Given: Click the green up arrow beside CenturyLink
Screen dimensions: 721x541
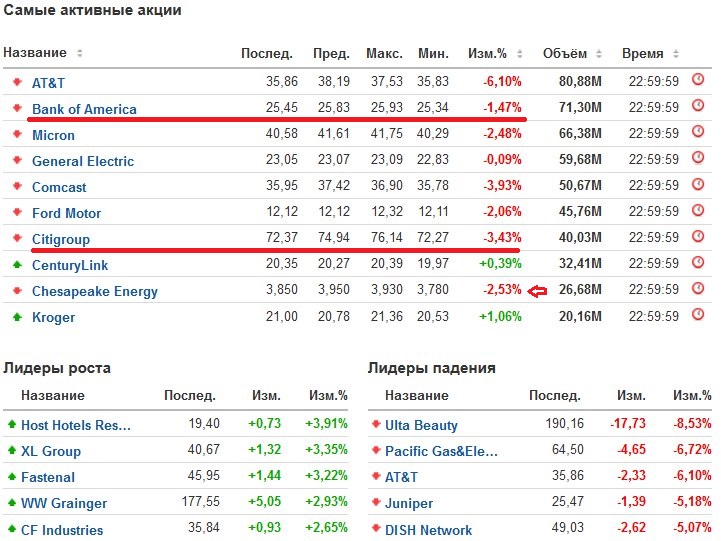Looking at the screenshot, I should (16, 264).
